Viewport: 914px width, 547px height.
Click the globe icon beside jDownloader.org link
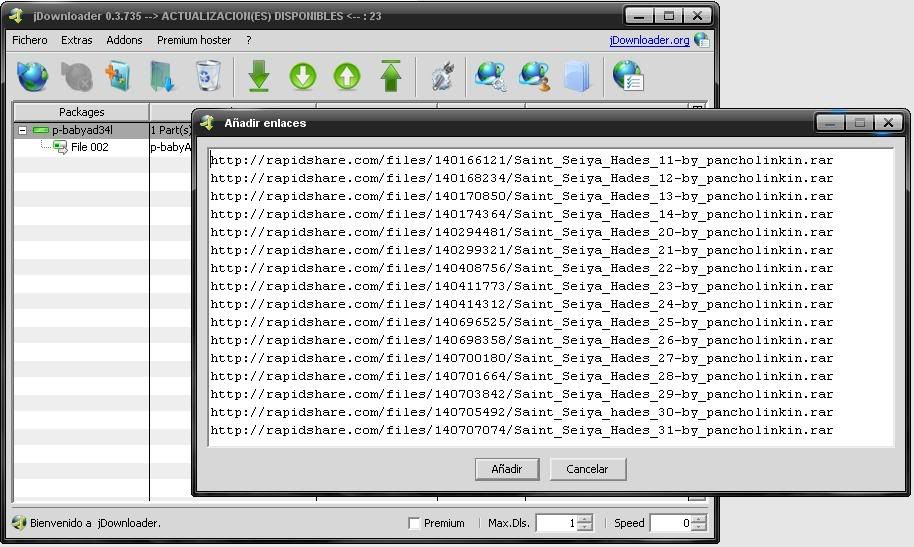point(701,40)
